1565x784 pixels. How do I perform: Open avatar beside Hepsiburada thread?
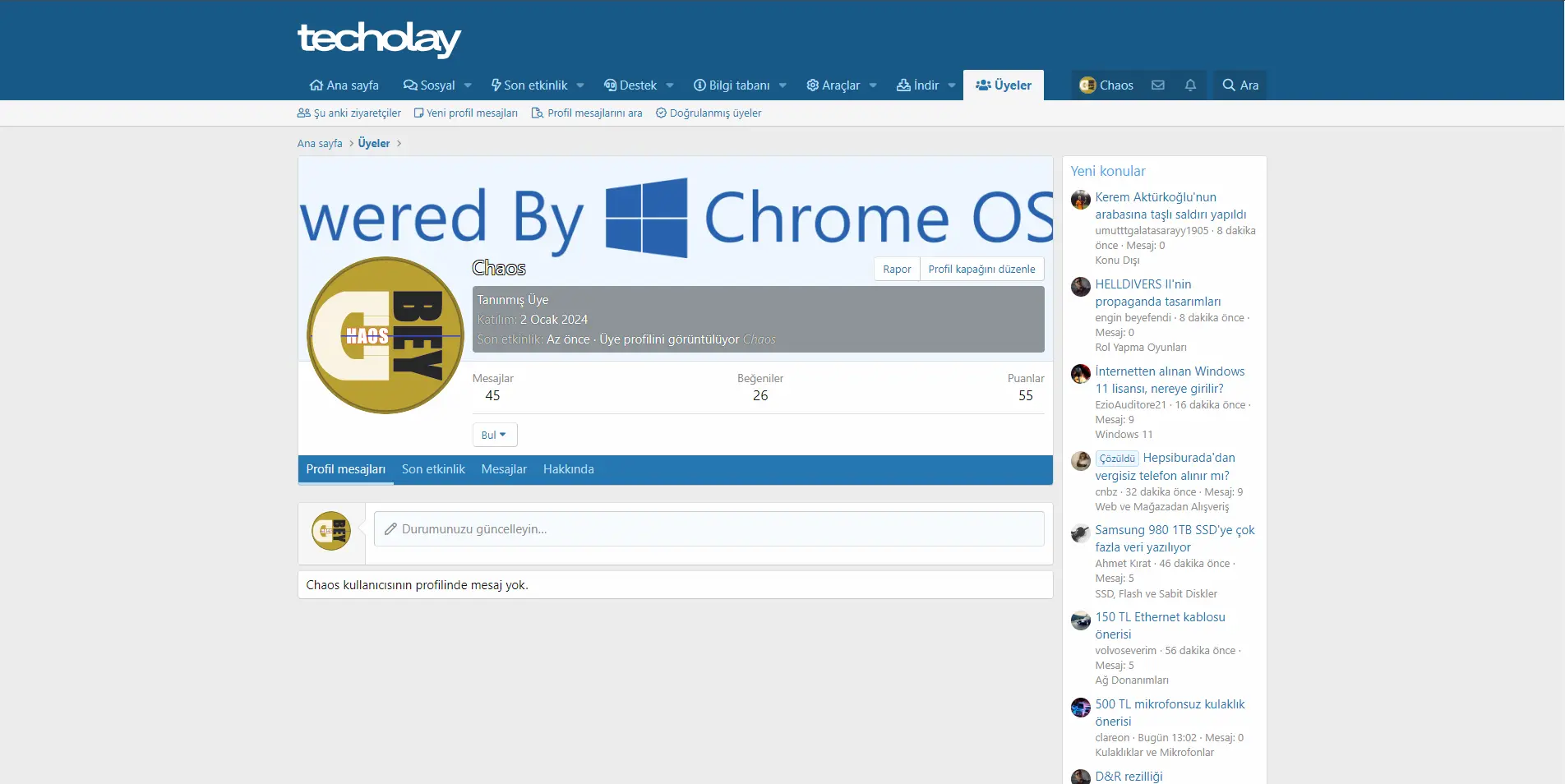pos(1081,461)
